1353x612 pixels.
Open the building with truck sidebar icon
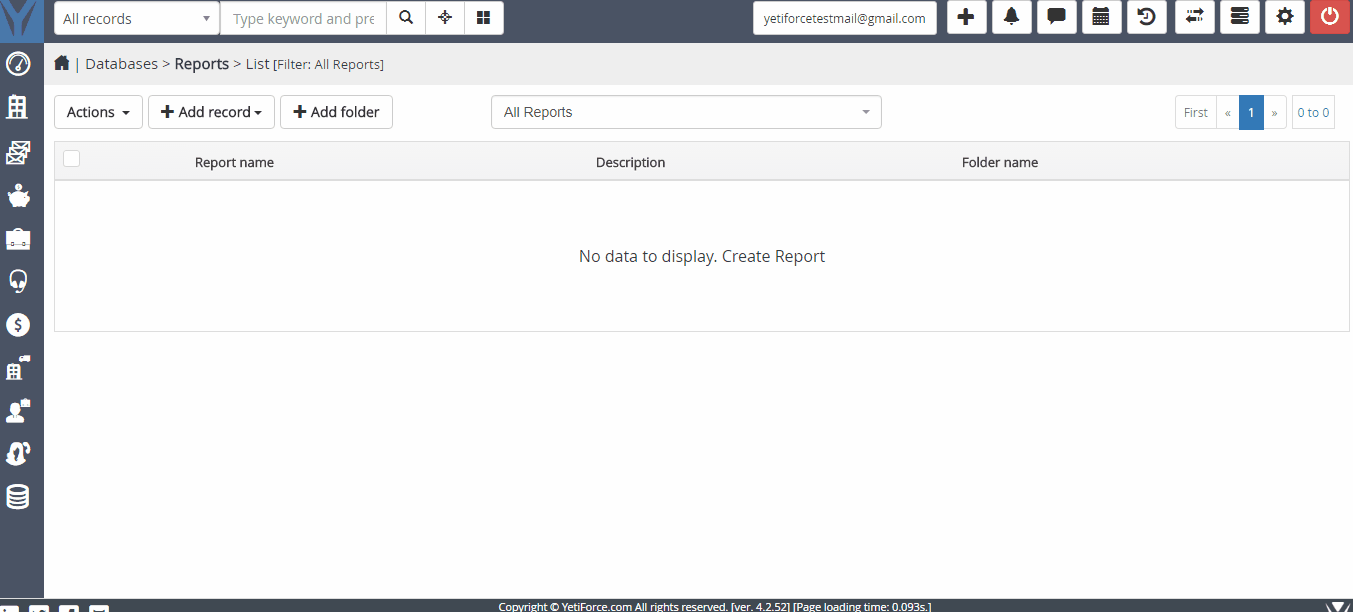[x=18, y=368]
